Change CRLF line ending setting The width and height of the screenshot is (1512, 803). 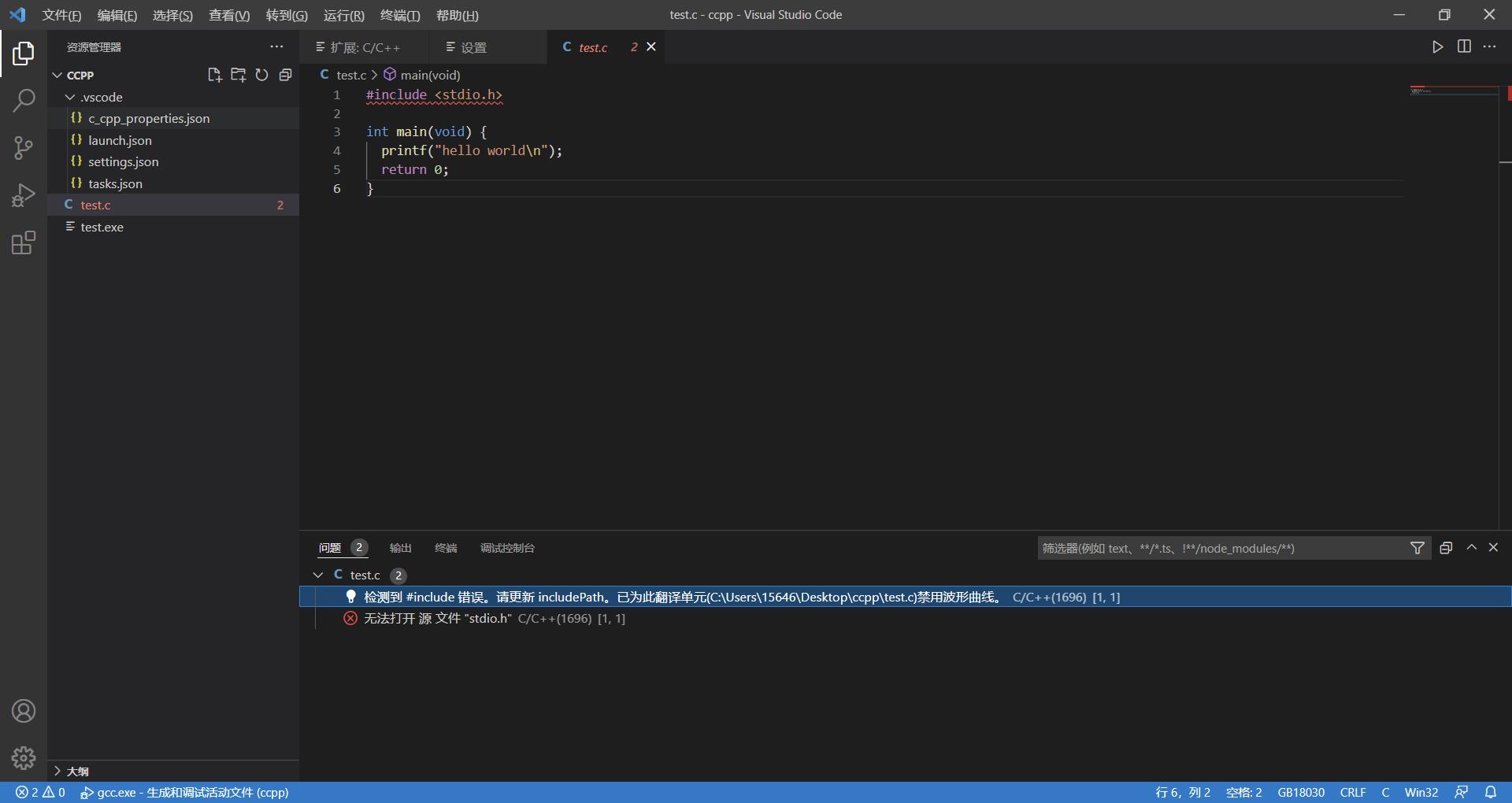point(1353,792)
